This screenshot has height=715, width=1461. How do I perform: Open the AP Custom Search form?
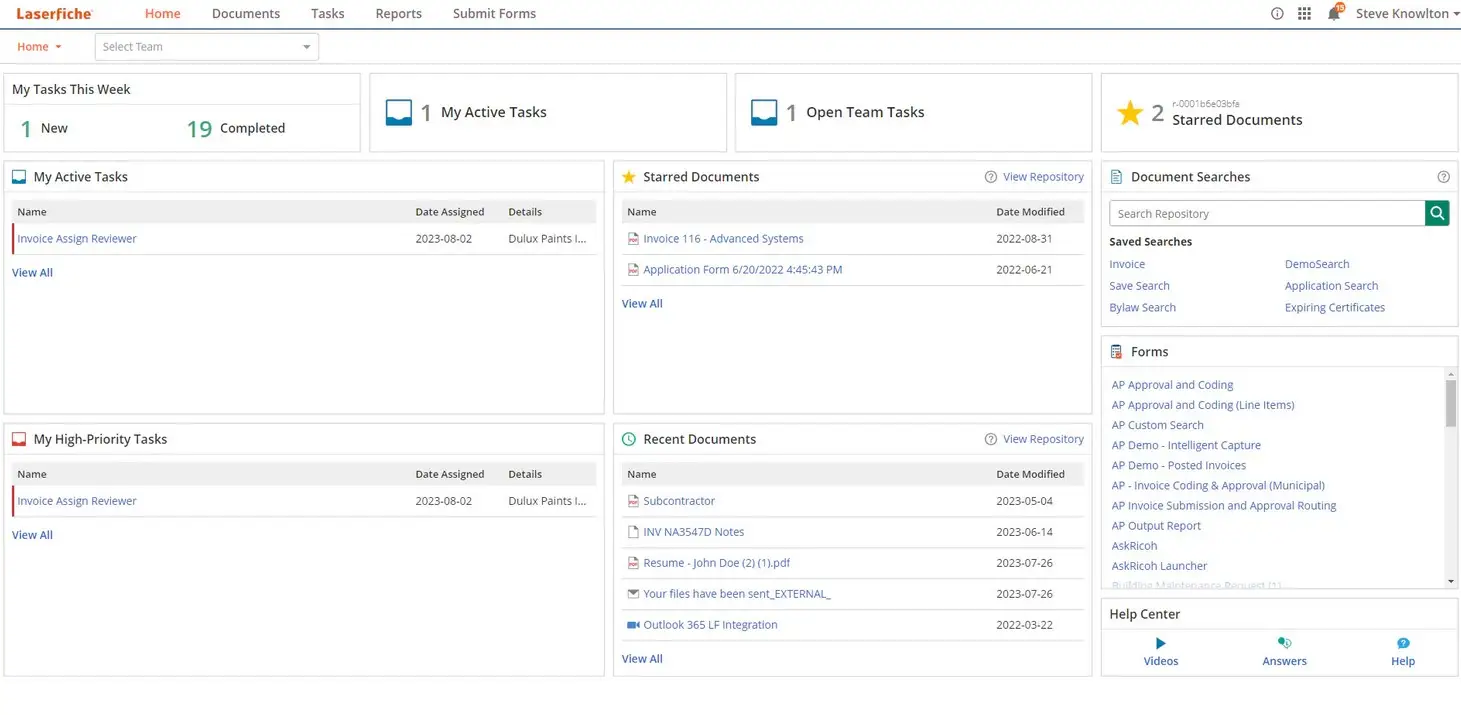(1157, 425)
